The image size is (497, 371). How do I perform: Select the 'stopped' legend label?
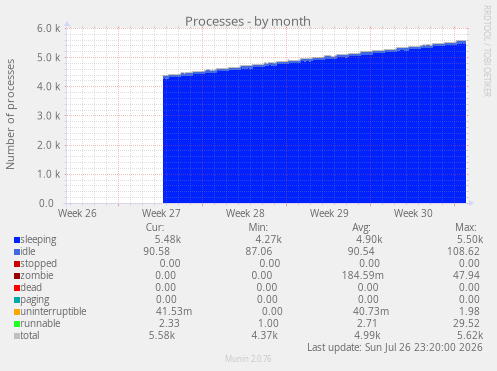[39, 264]
